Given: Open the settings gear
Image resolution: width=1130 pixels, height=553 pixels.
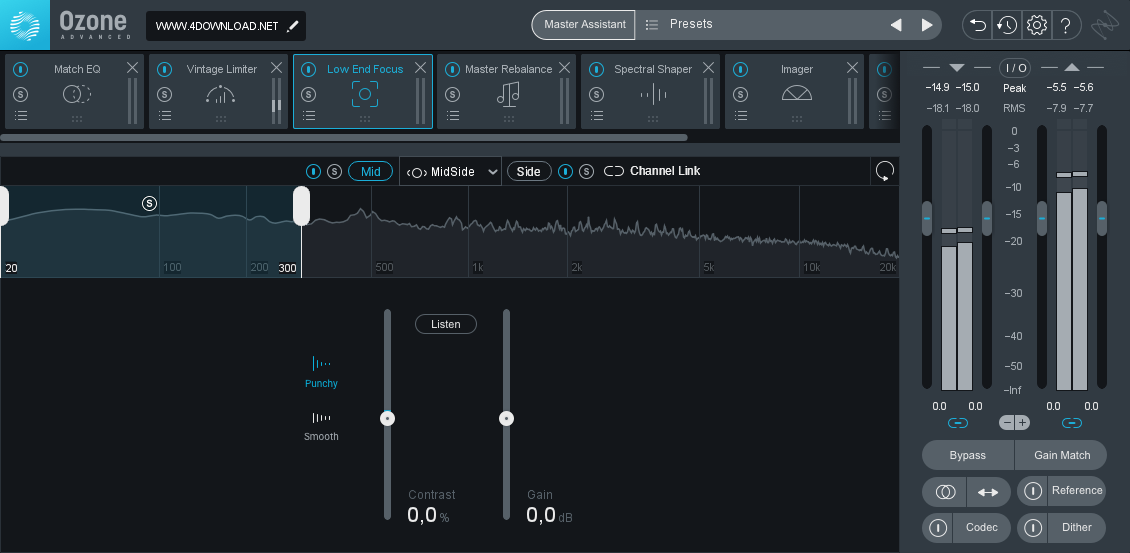Looking at the screenshot, I should (x=1036, y=25).
